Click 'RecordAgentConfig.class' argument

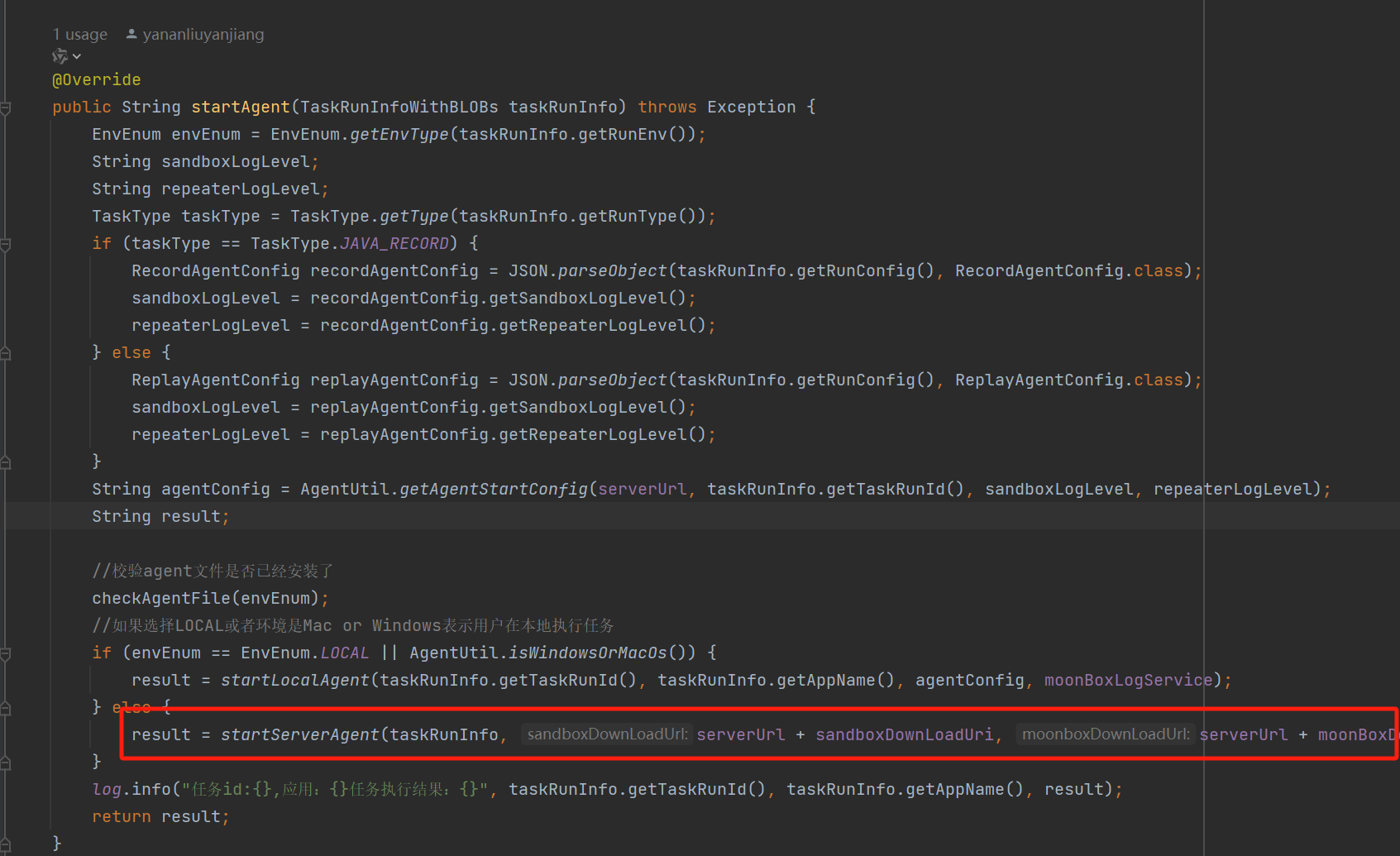[1069, 271]
